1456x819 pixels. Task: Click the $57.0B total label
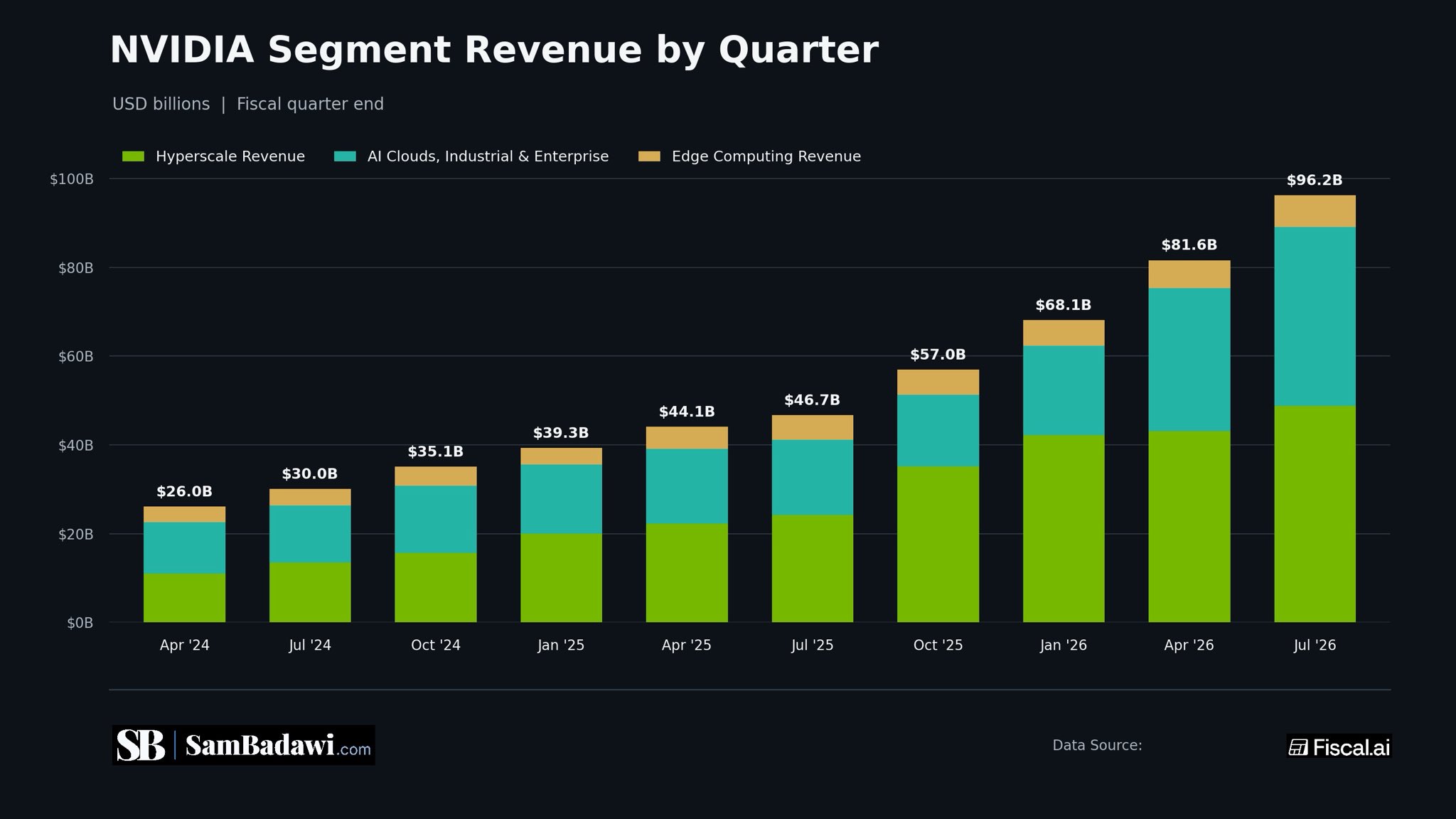[x=938, y=355]
